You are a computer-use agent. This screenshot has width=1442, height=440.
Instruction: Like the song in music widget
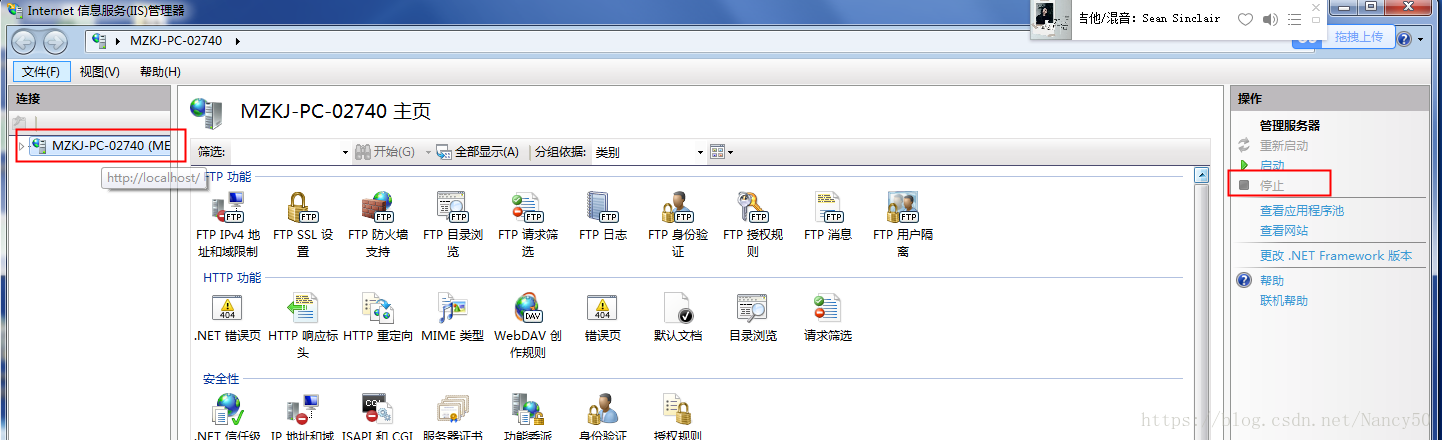[x=1245, y=19]
